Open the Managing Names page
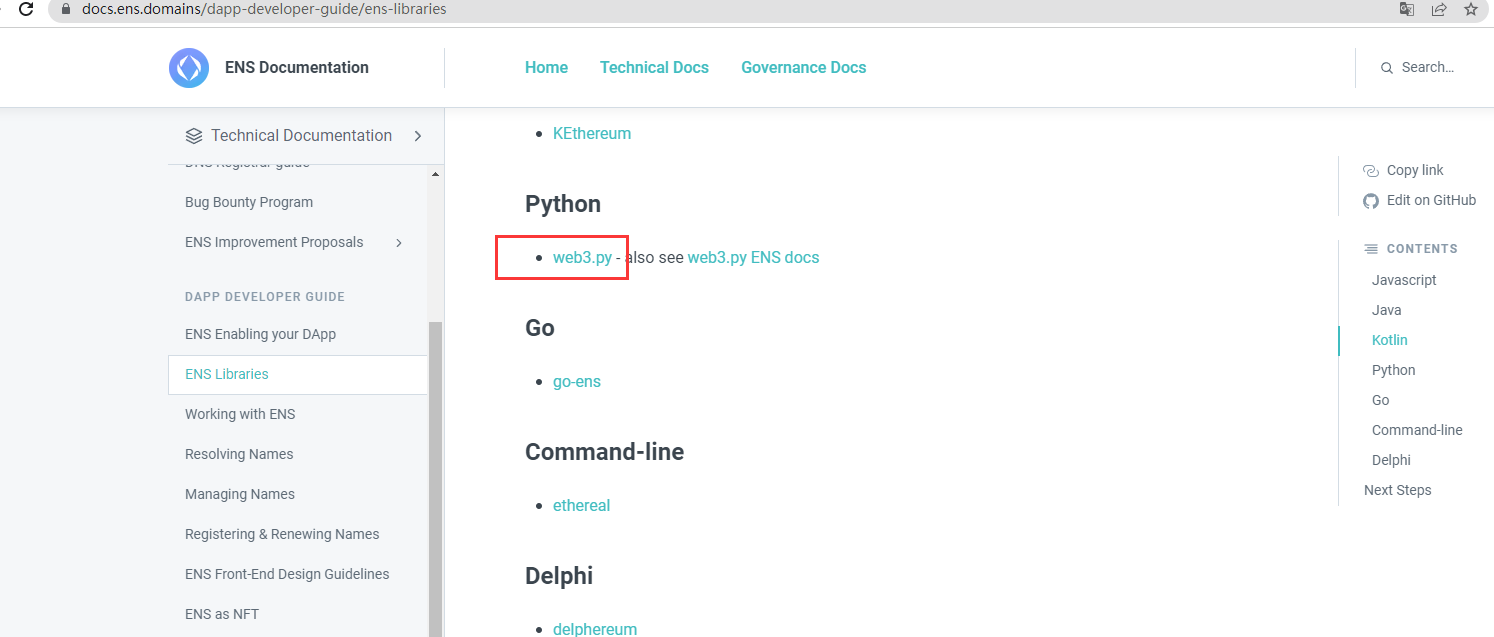Viewport: 1494px width, 637px height. click(240, 494)
